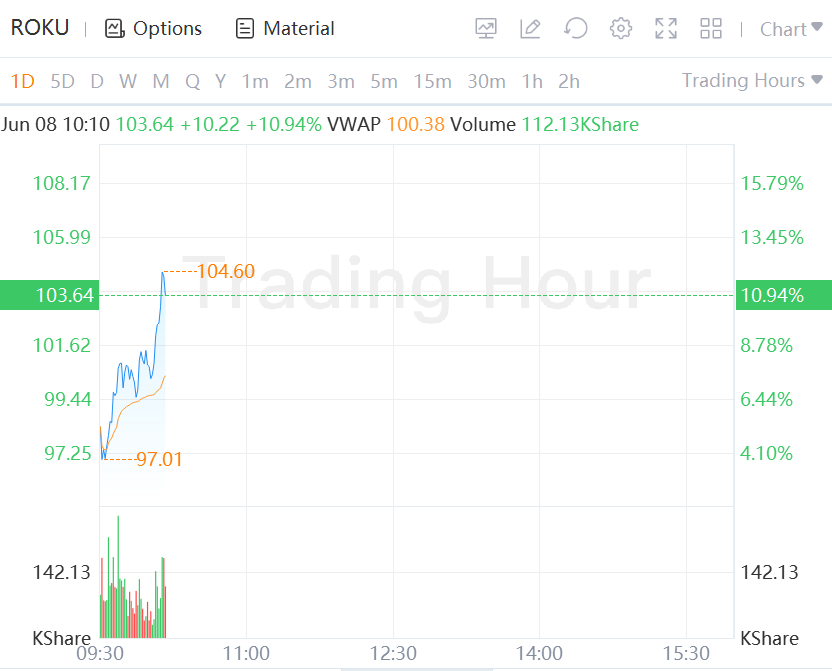Click the Options chart icon
This screenshot has height=671, width=832.
pyautogui.click(x=115, y=29)
